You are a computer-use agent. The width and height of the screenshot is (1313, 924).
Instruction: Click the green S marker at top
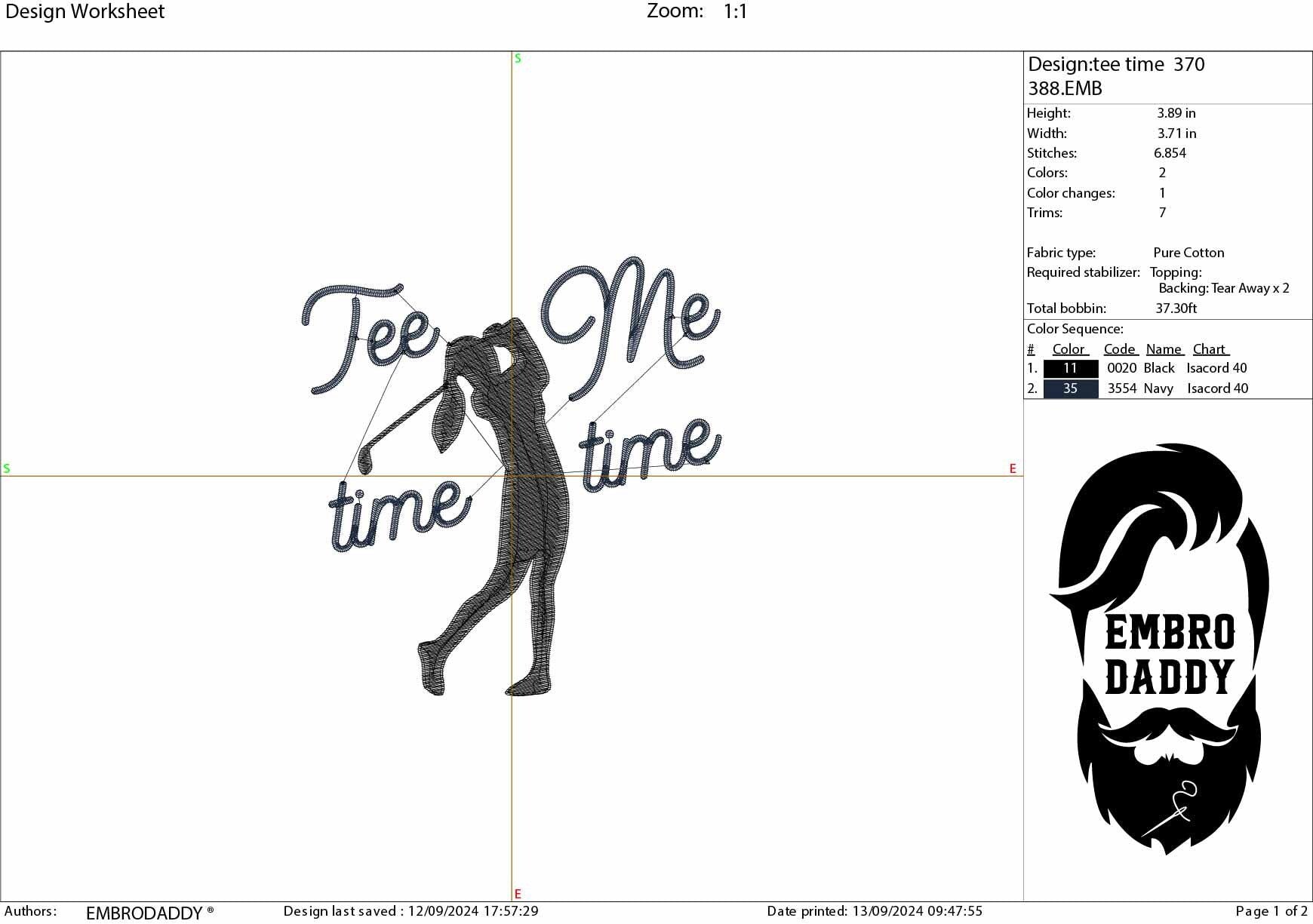517,58
